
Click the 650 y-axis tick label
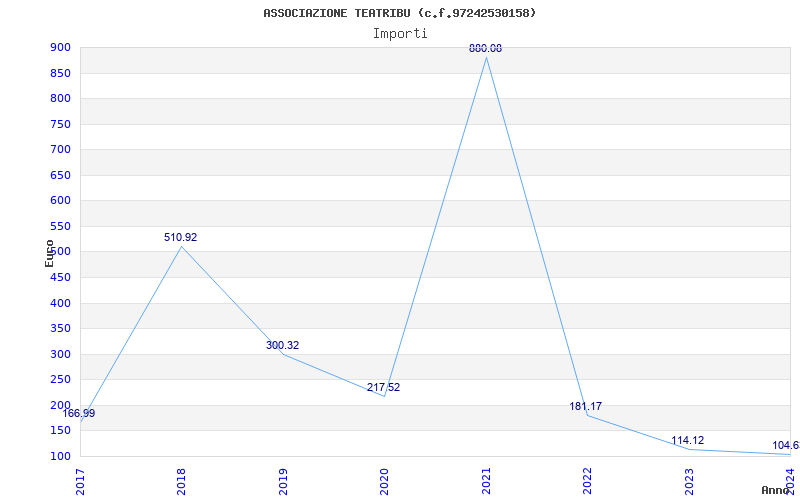[60, 176]
